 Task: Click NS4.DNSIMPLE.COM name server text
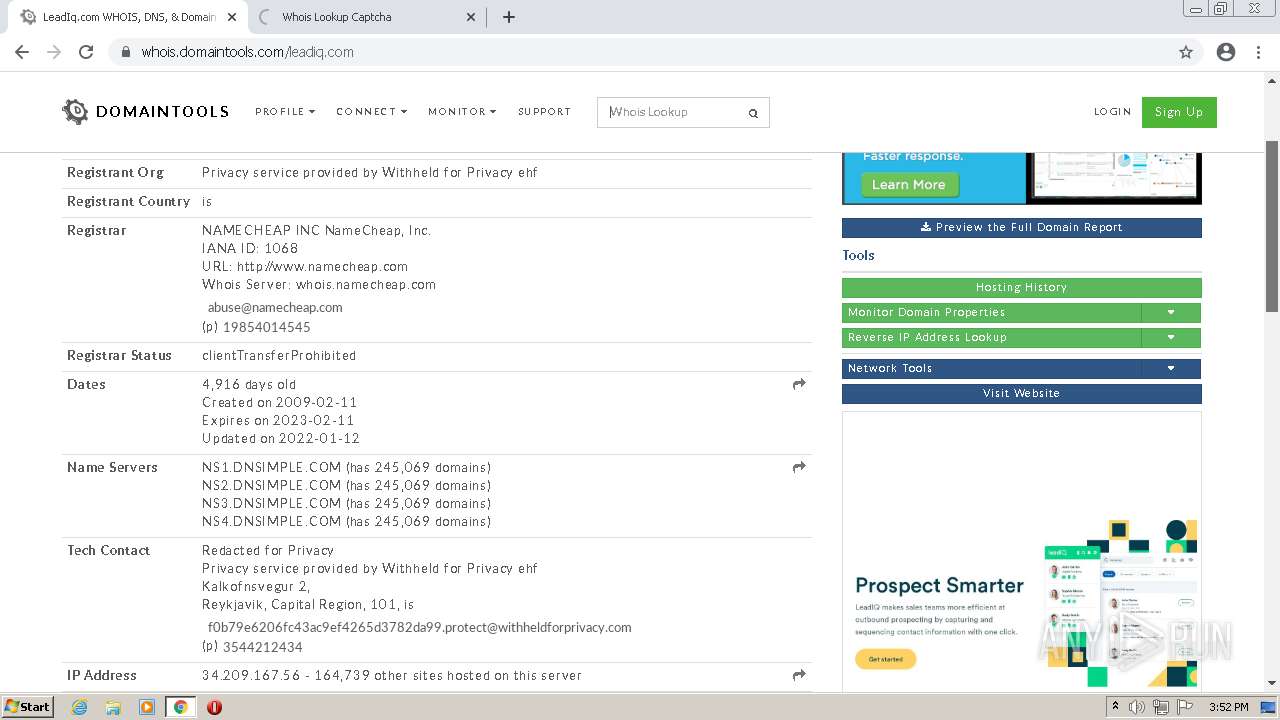pyautogui.click(x=271, y=521)
